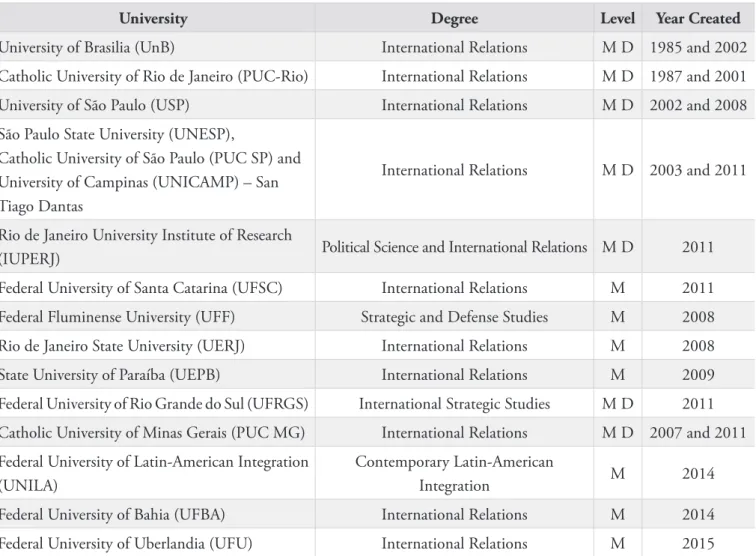Pick the "2014" year in the UNILA row
756x556 pixels.
tap(698, 474)
